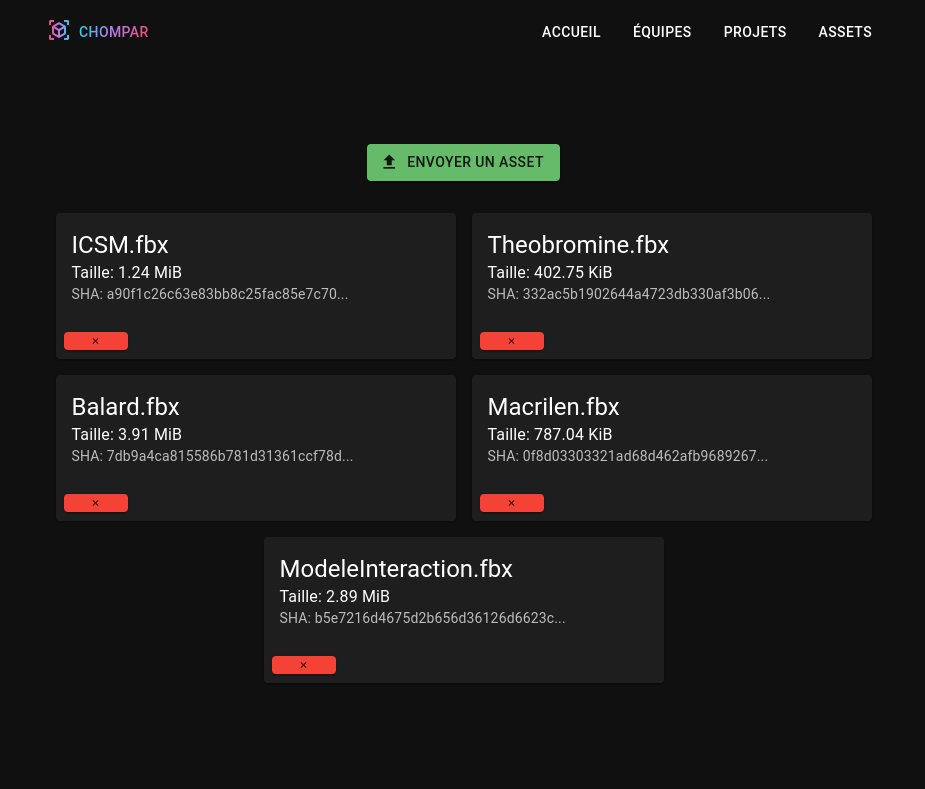
Task: Navigate to Projets
Action: [755, 32]
